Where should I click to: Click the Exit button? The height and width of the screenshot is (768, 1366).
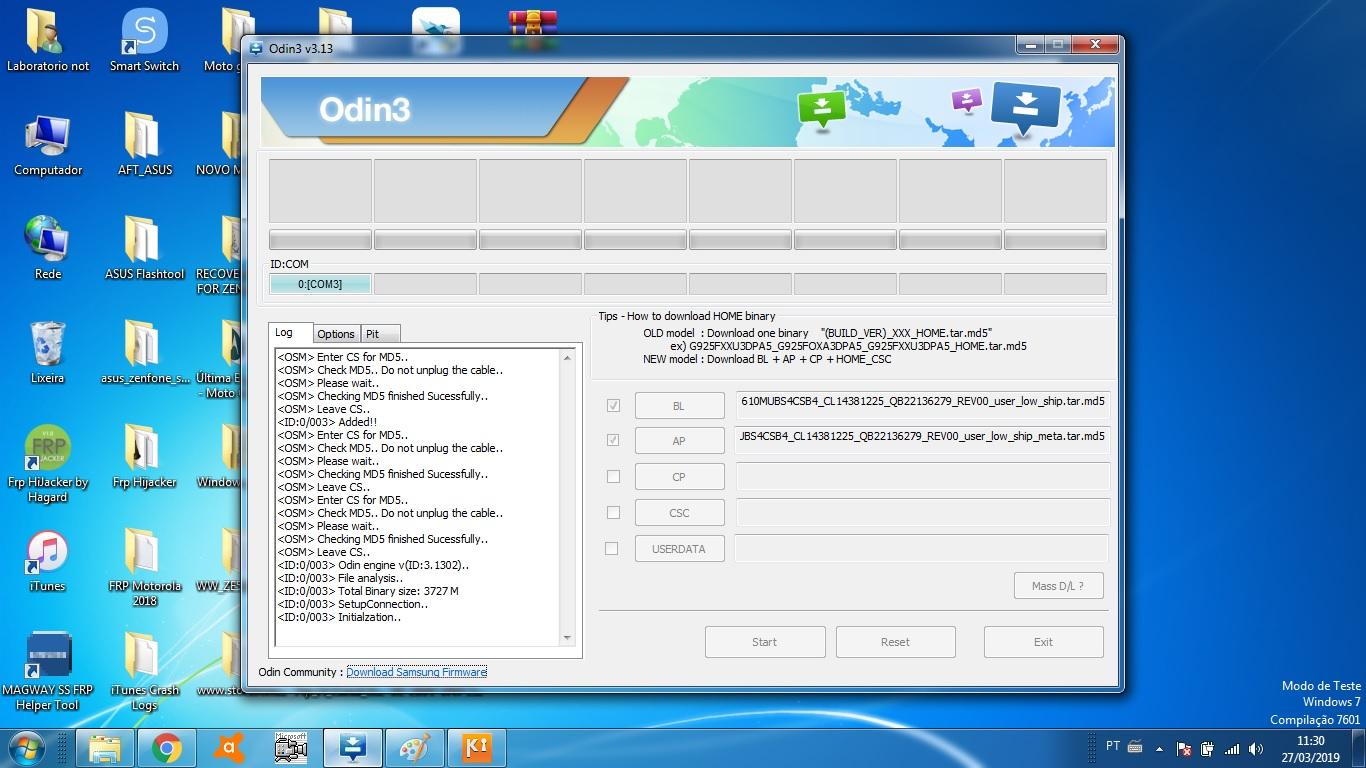(x=1043, y=642)
